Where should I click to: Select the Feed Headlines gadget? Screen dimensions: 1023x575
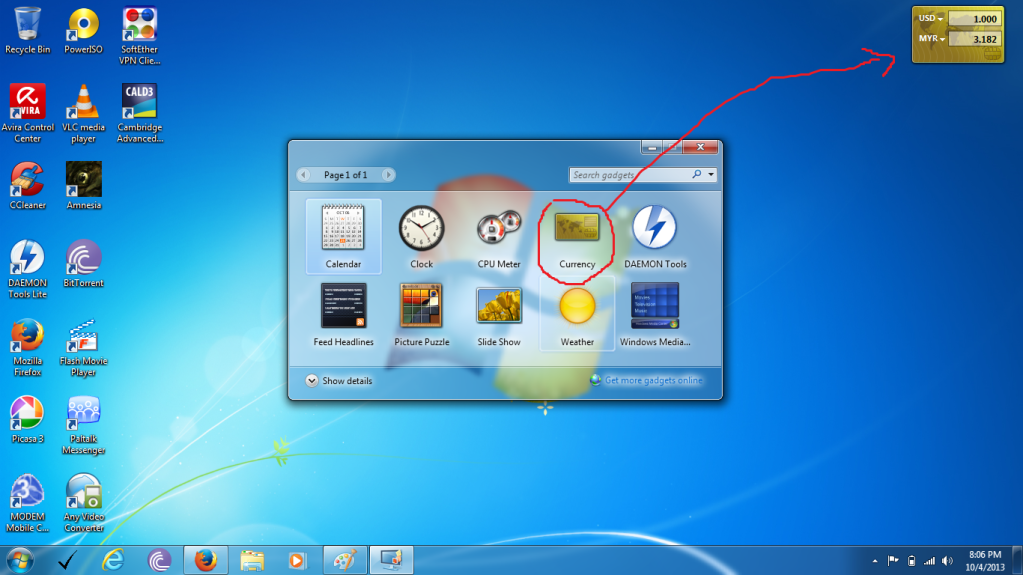tap(343, 313)
